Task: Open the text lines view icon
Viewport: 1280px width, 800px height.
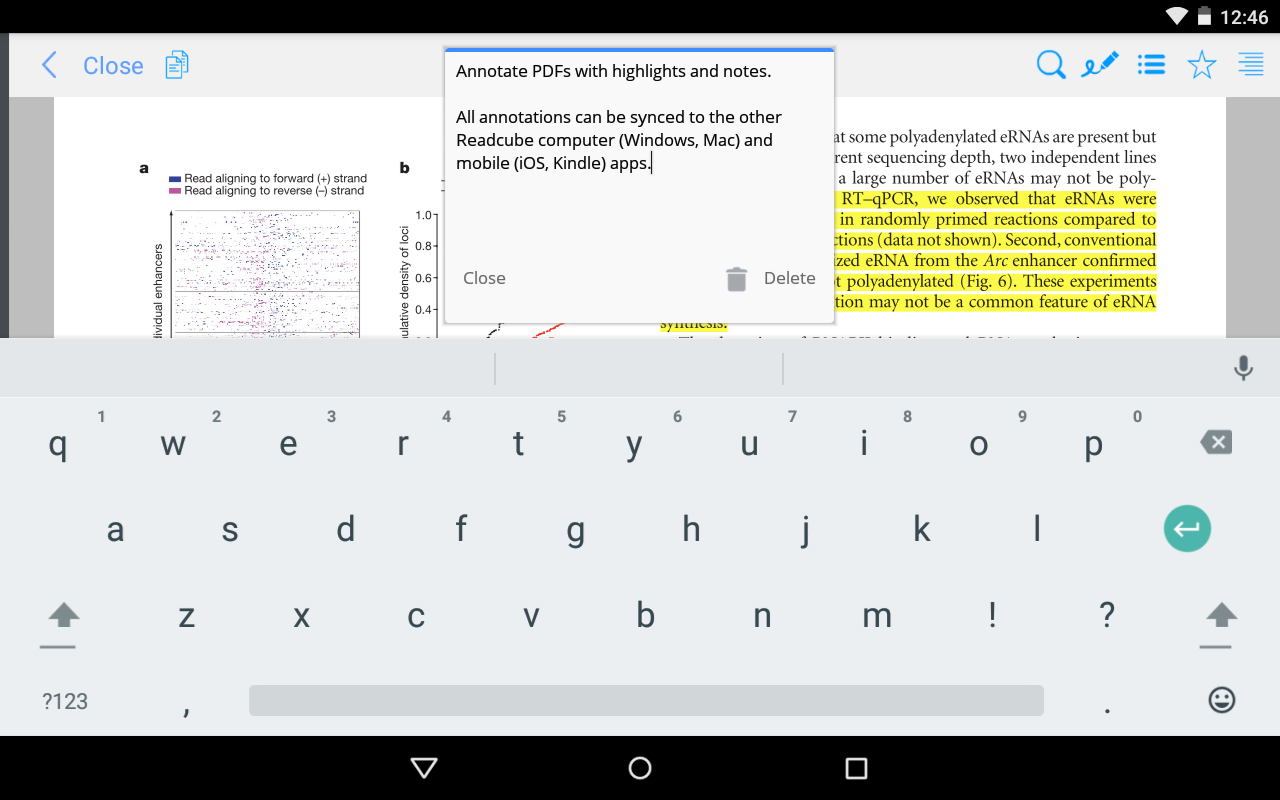Action: (x=1250, y=66)
